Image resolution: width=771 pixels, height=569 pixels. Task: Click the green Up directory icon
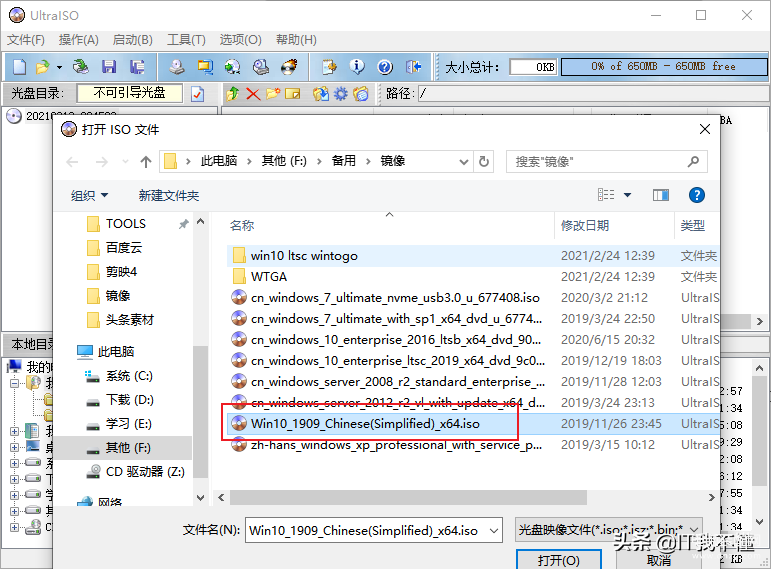[233, 93]
